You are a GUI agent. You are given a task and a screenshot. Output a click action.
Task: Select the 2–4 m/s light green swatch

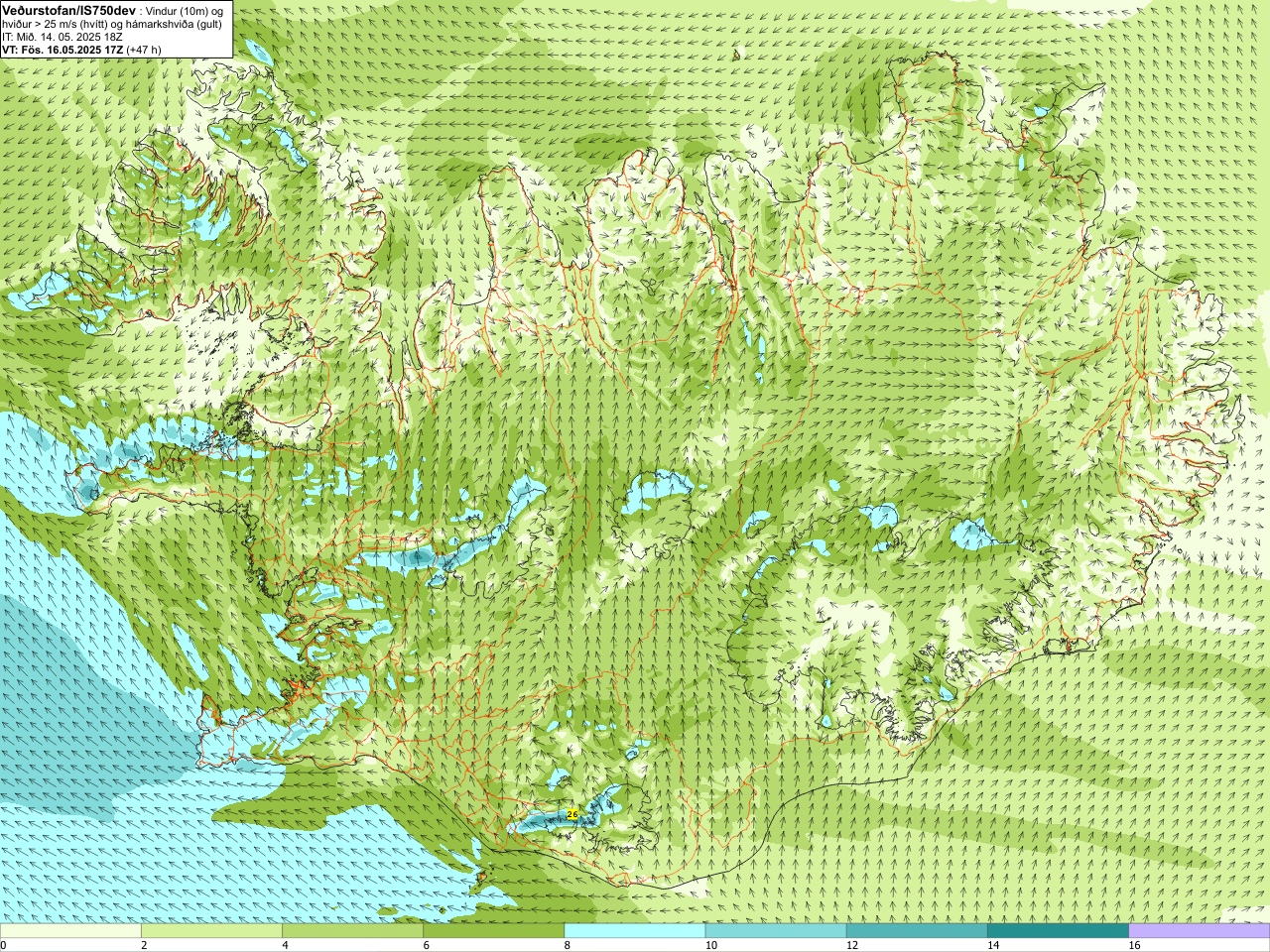(211, 931)
